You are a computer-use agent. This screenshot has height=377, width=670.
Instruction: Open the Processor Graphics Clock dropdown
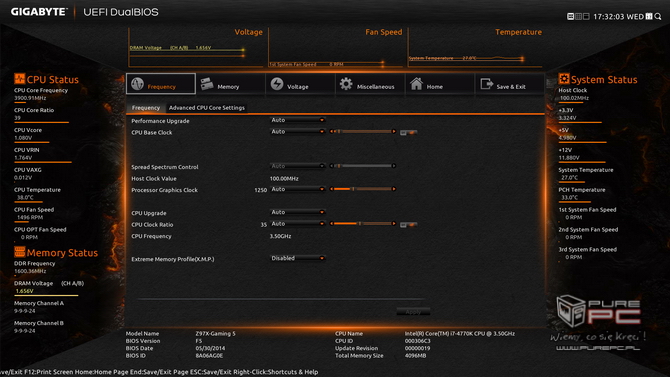coord(297,189)
